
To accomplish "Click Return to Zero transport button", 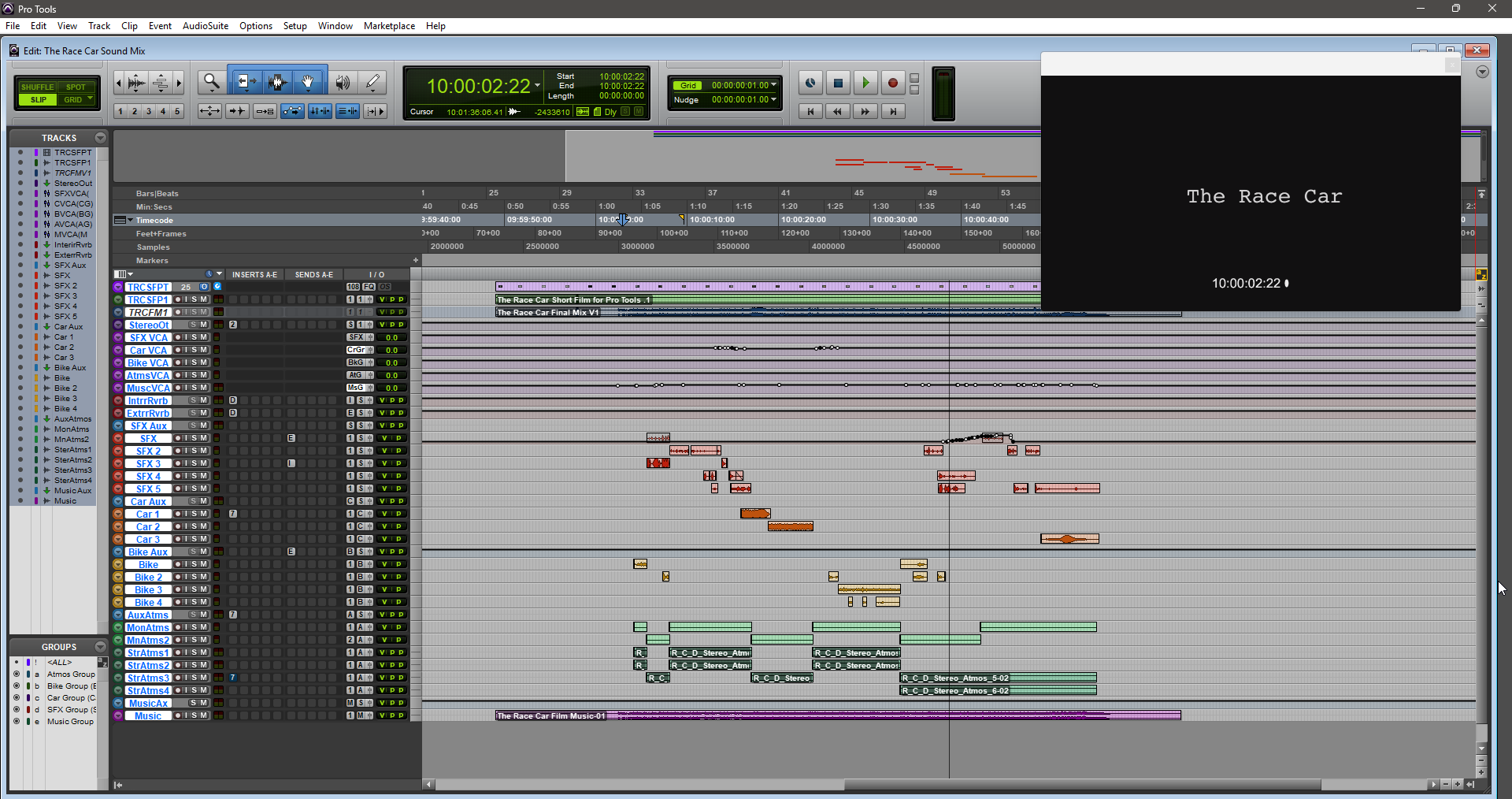I will [x=810, y=112].
